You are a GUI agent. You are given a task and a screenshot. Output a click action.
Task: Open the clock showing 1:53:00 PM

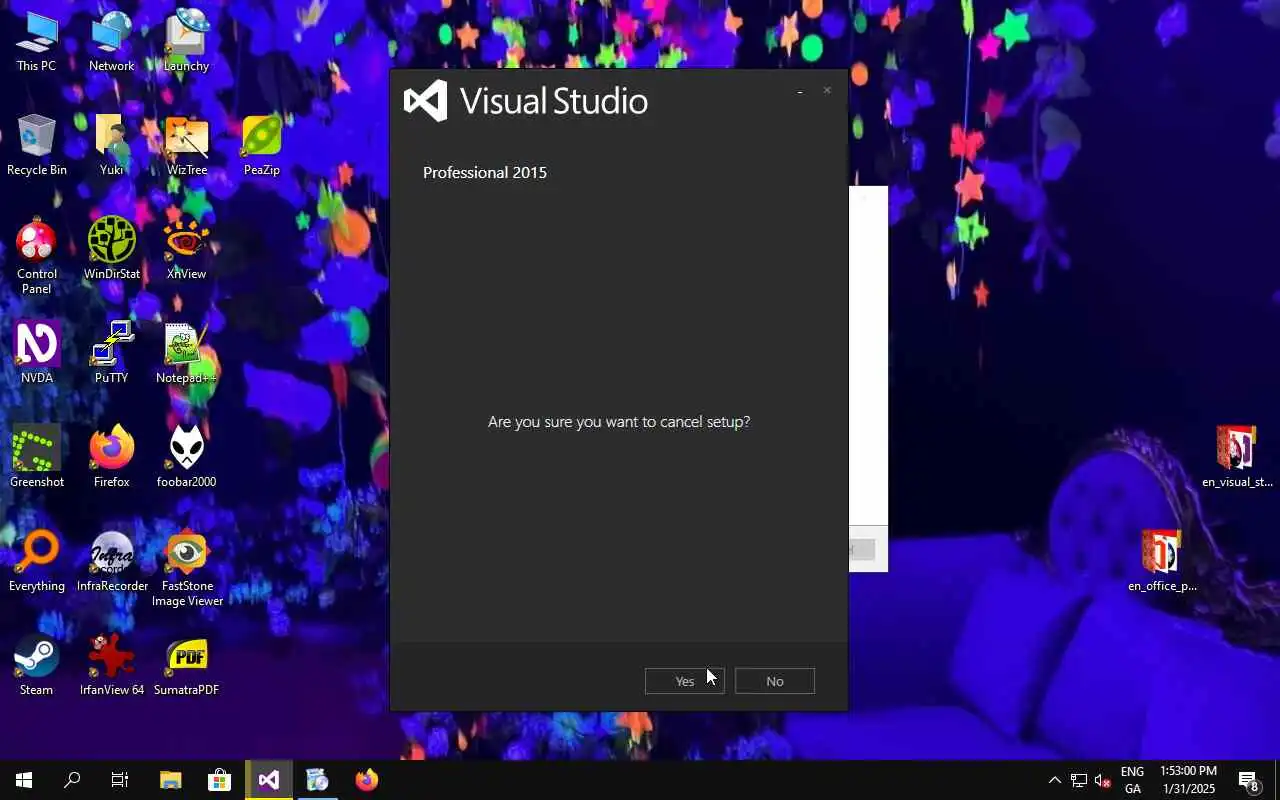pyautogui.click(x=1188, y=780)
